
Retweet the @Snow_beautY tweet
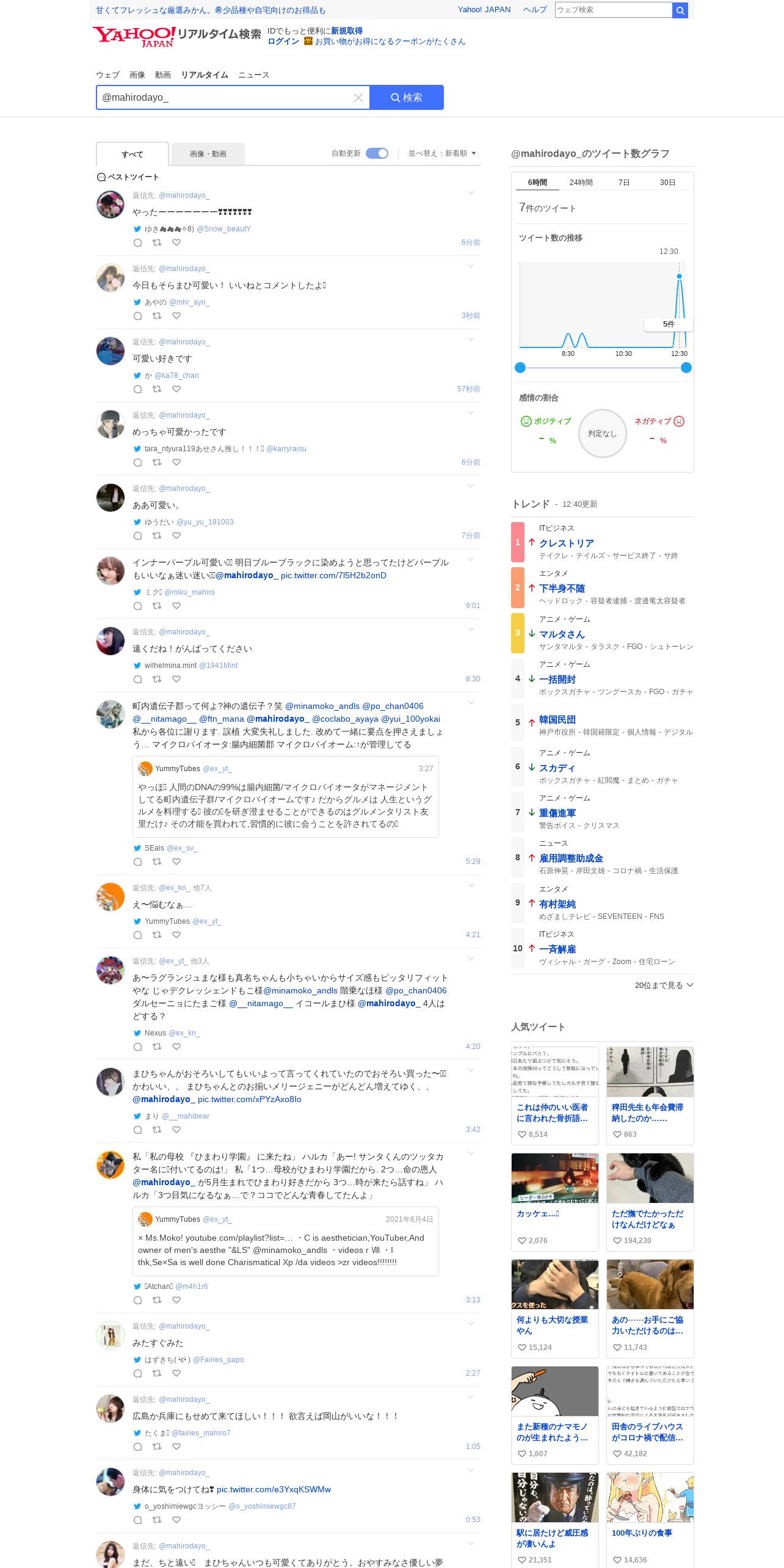tap(157, 242)
